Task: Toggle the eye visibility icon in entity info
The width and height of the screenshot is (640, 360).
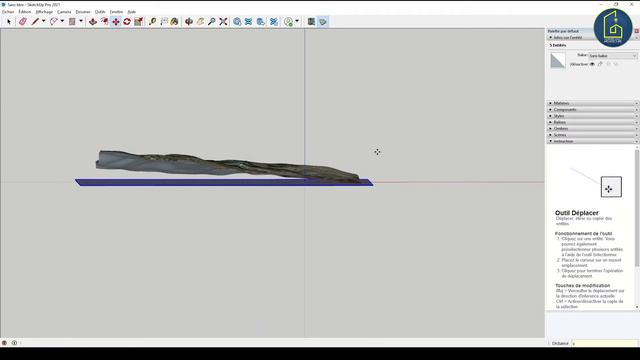Action: tap(592, 64)
